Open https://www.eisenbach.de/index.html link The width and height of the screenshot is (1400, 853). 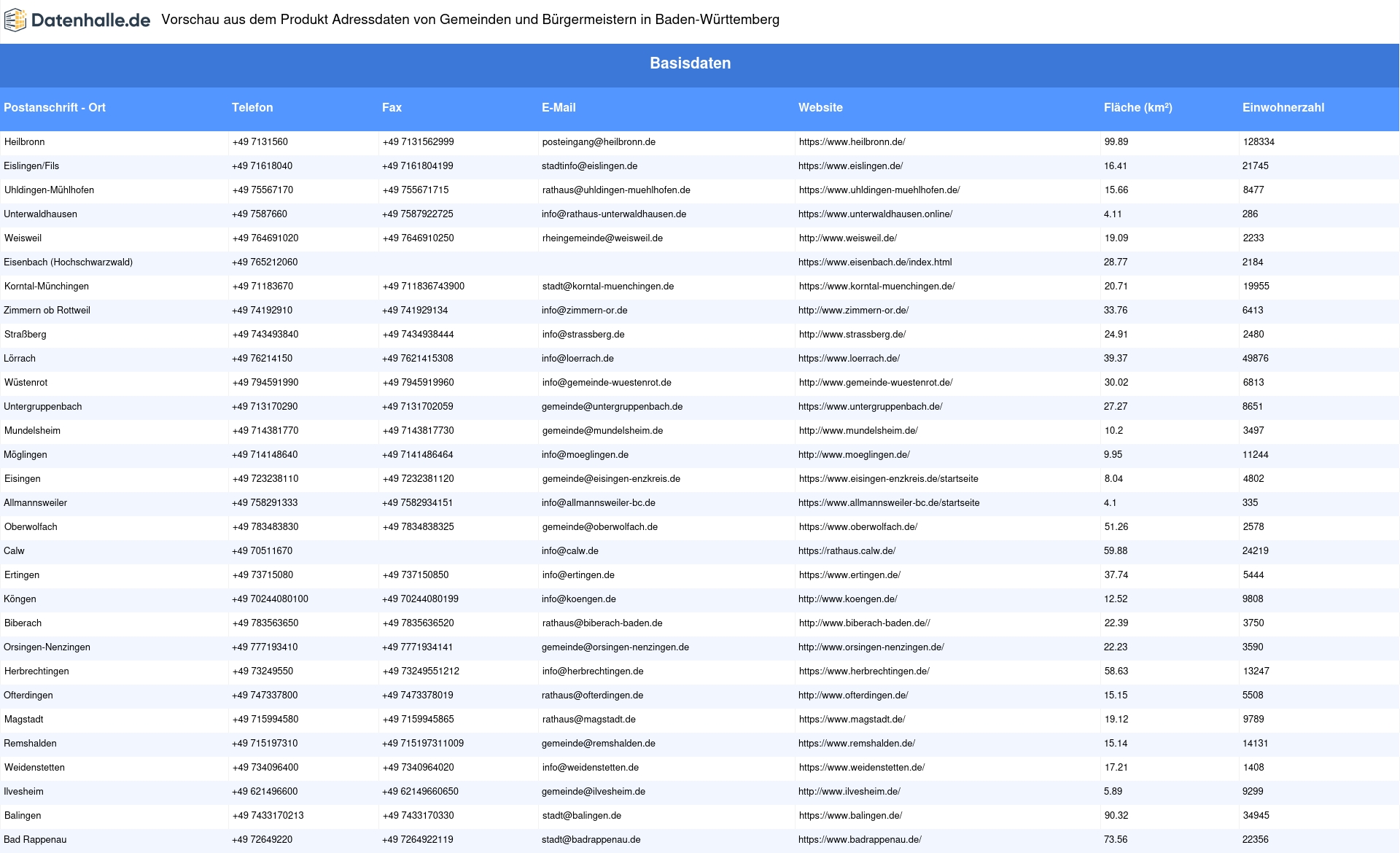coord(875,262)
